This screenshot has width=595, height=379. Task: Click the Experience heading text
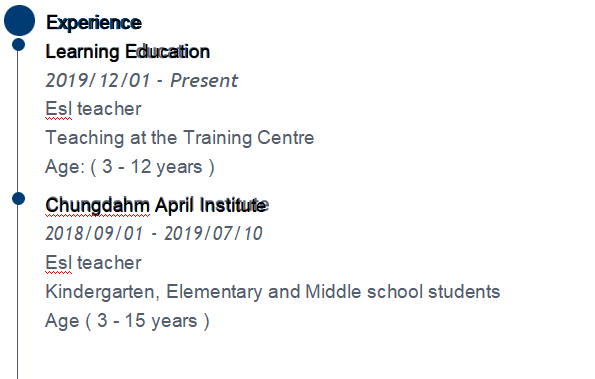tap(94, 23)
